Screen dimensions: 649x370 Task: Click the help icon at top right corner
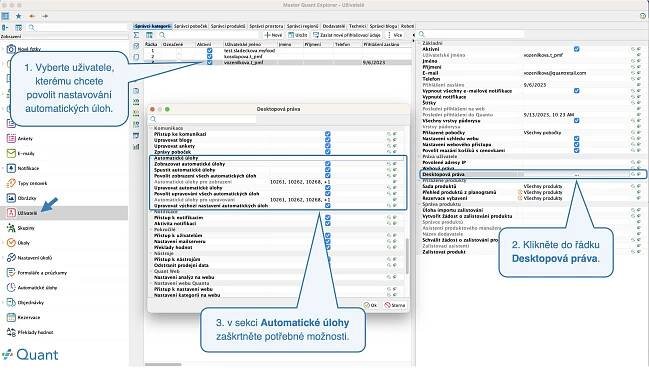(x=643, y=16)
